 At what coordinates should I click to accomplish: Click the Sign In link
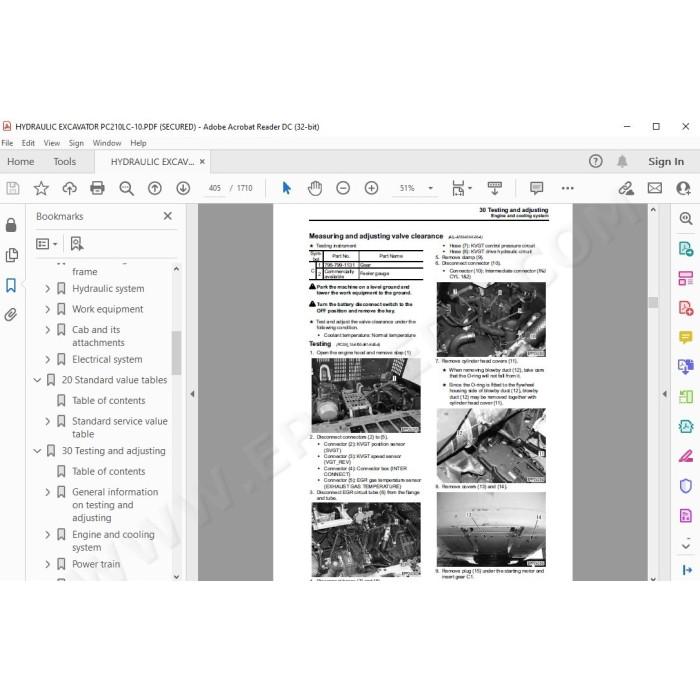point(666,162)
